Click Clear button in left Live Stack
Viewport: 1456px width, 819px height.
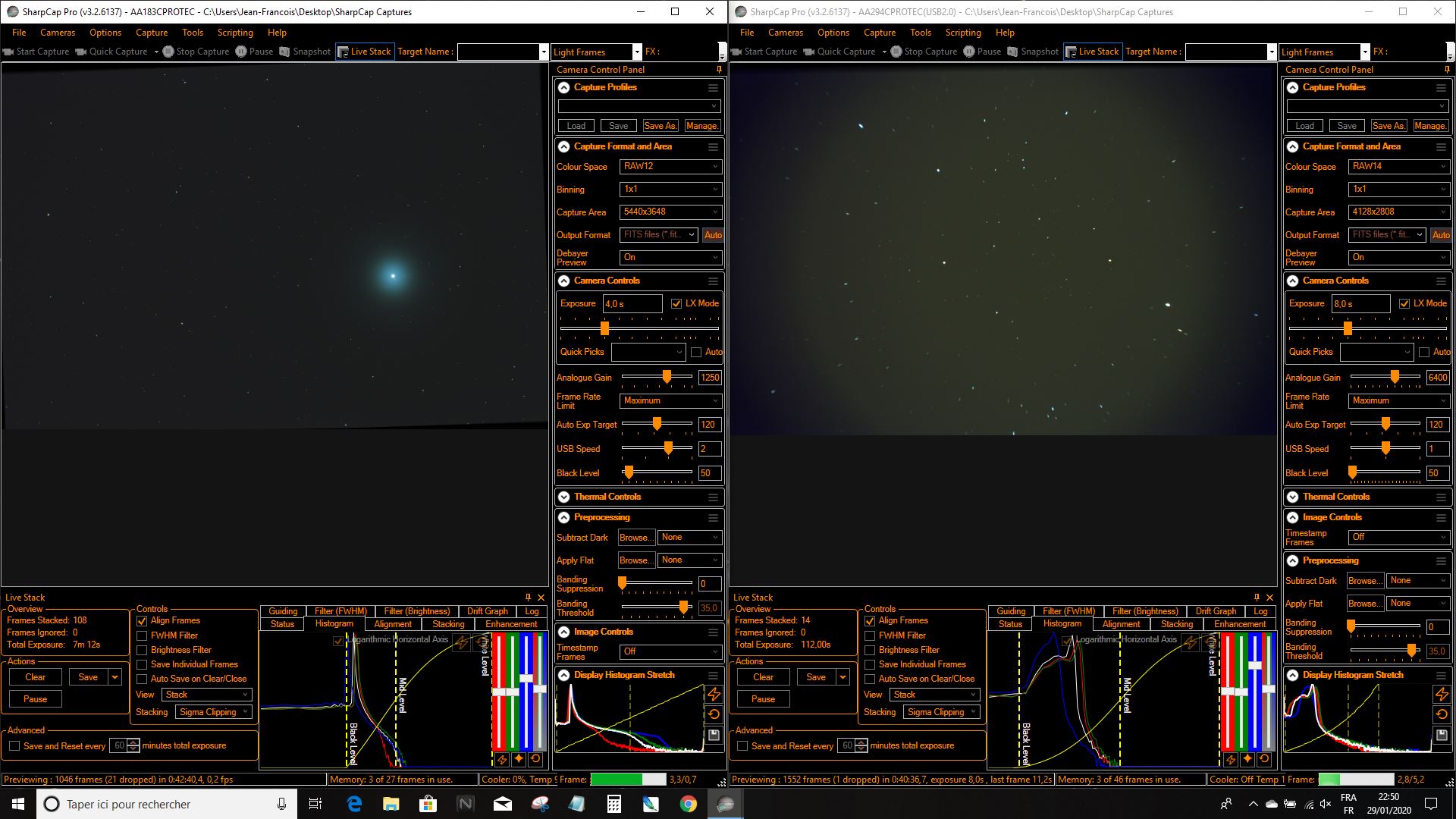(35, 677)
